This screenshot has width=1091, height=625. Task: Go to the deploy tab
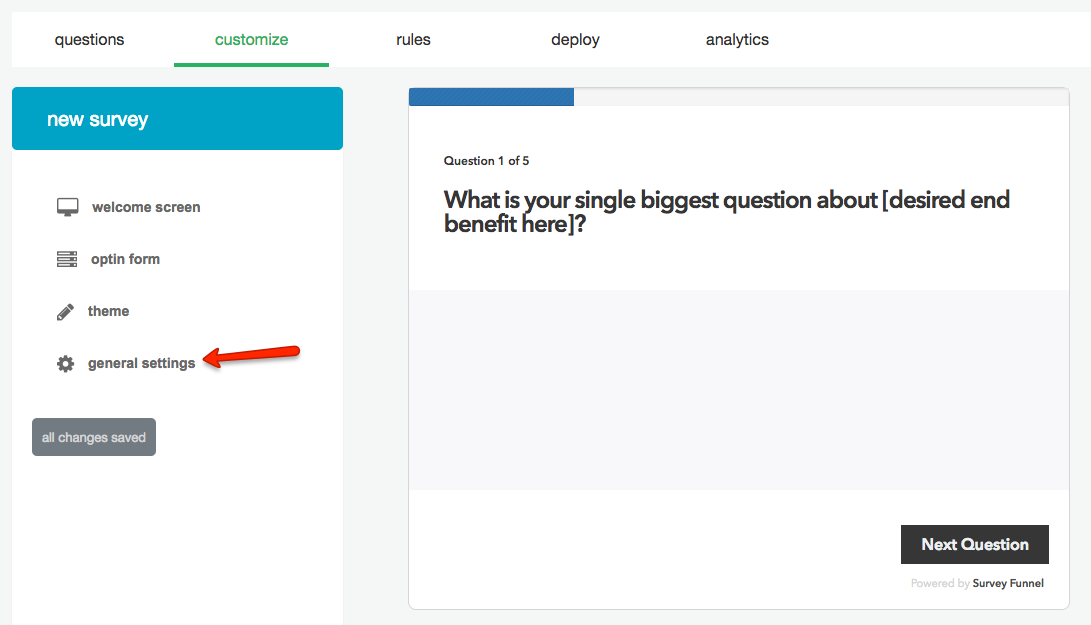(x=575, y=40)
